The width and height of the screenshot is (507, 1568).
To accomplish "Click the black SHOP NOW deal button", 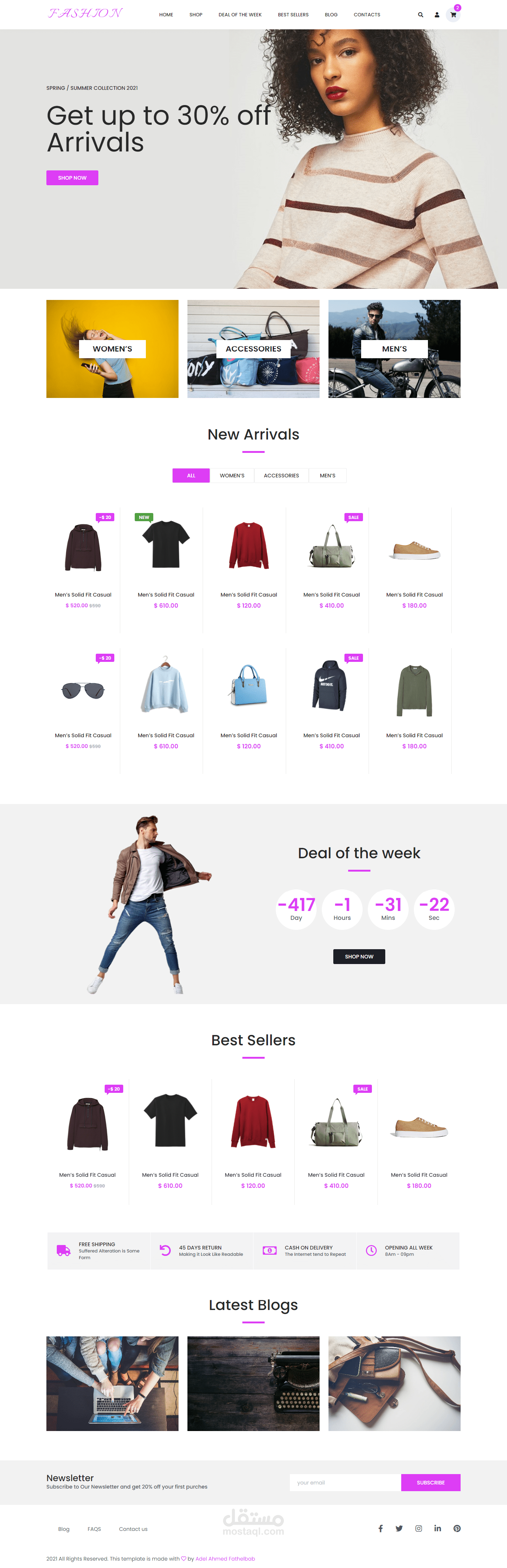I will coord(359,956).
